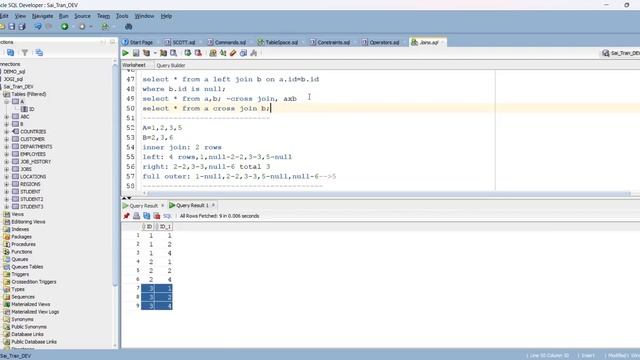The height and width of the screenshot is (360, 640).
Task: Click the Unshared SQL Worksheet icon
Action: pos(213,53)
